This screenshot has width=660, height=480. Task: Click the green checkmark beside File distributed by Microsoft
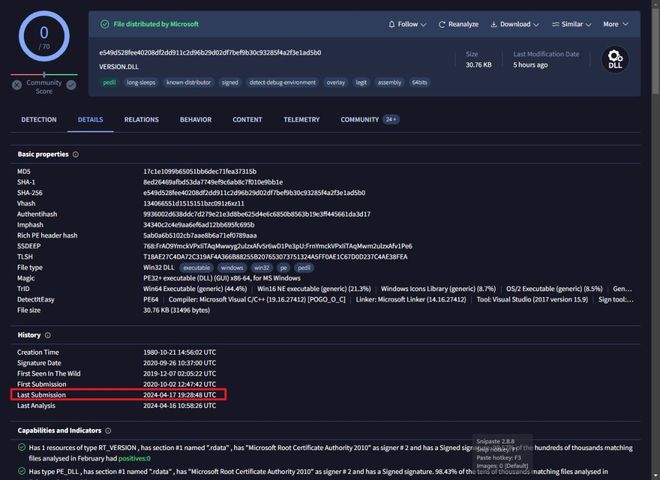[105, 24]
